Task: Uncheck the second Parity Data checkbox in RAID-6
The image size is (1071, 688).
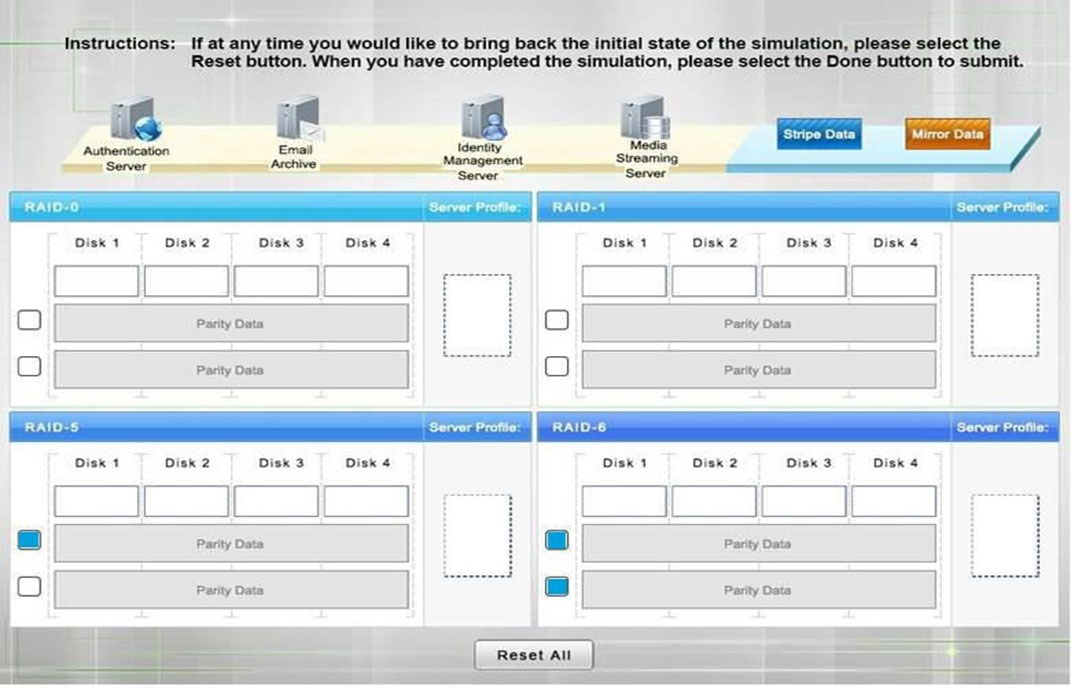Action: coord(557,586)
